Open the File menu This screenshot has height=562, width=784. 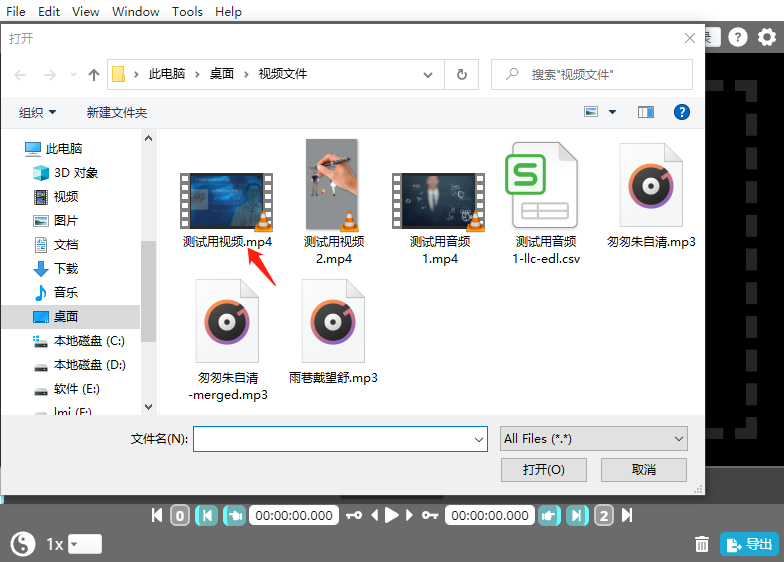click(x=16, y=11)
